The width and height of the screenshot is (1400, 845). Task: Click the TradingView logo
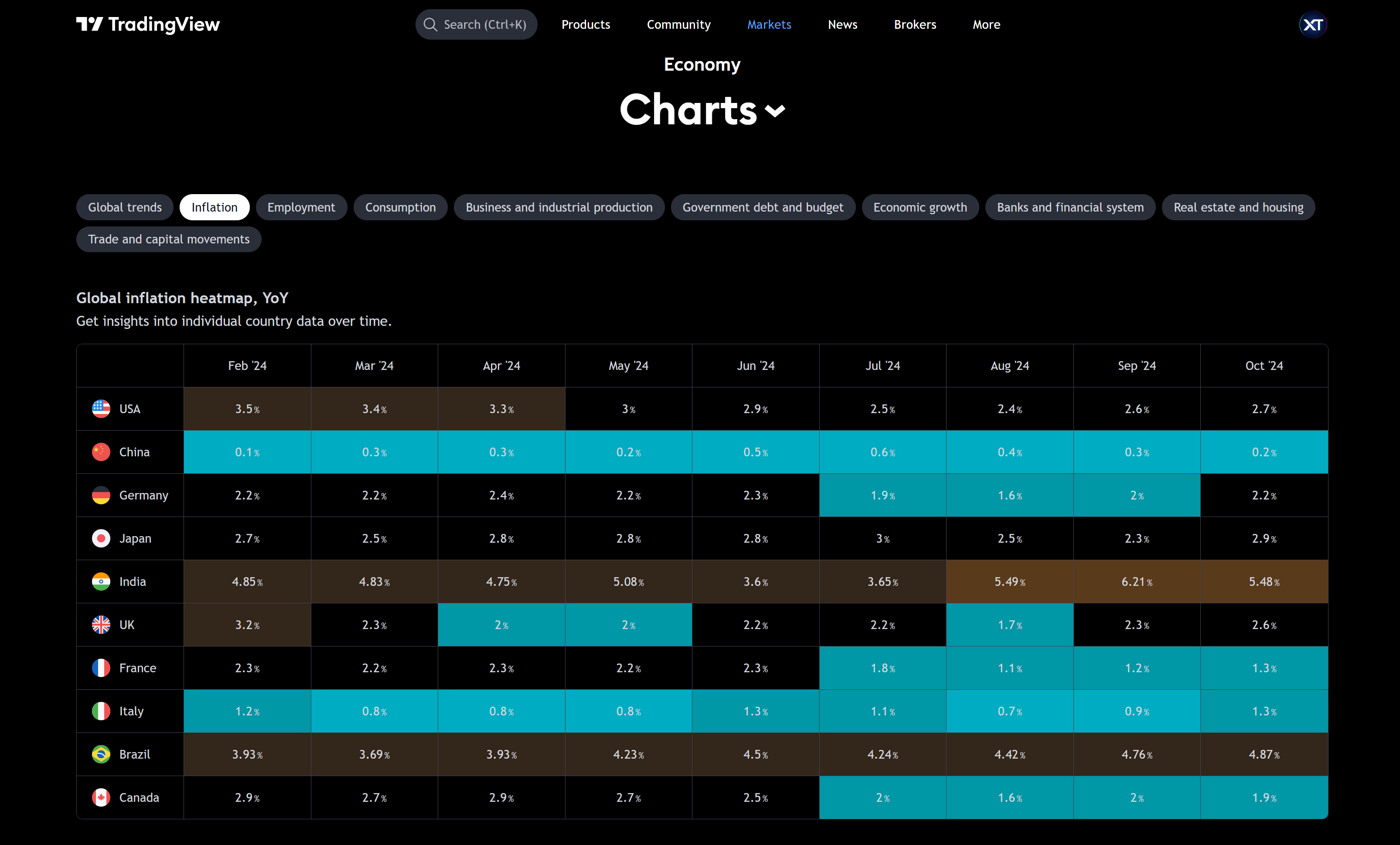point(148,24)
